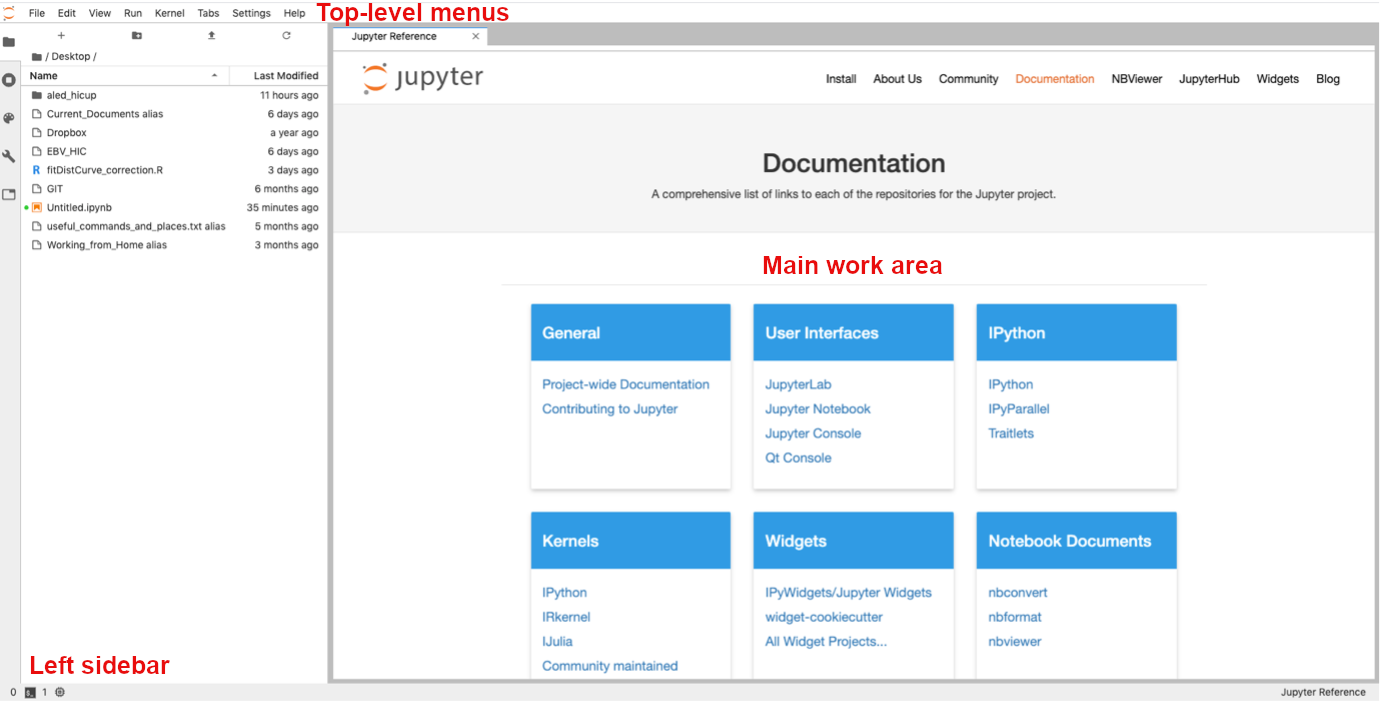Open the View menu
The image size is (1384, 705).
pyautogui.click(x=100, y=14)
